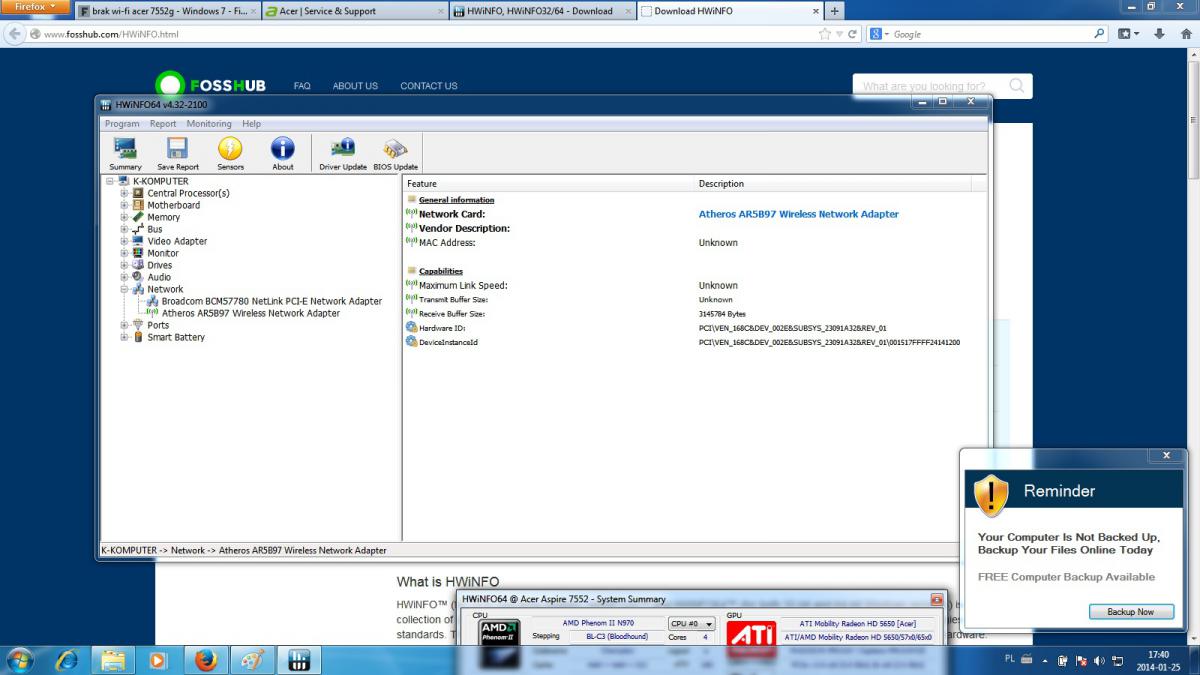Open the Firefox downloads arrow
The height and width of the screenshot is (675, 1200).
pyautogui.click(x=1160, y=34)
